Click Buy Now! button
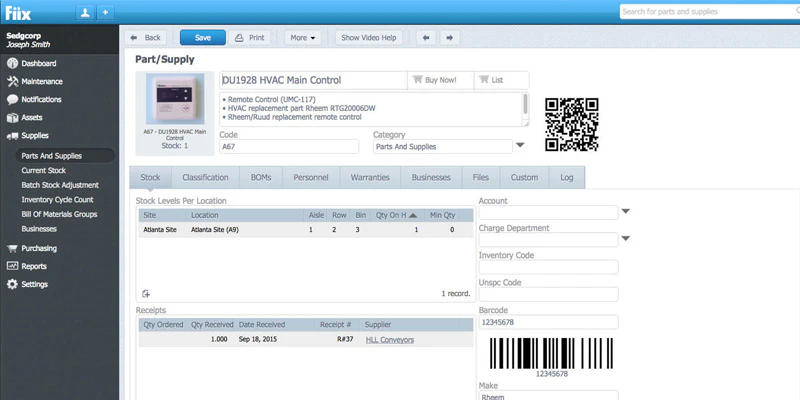 point(440,80)
